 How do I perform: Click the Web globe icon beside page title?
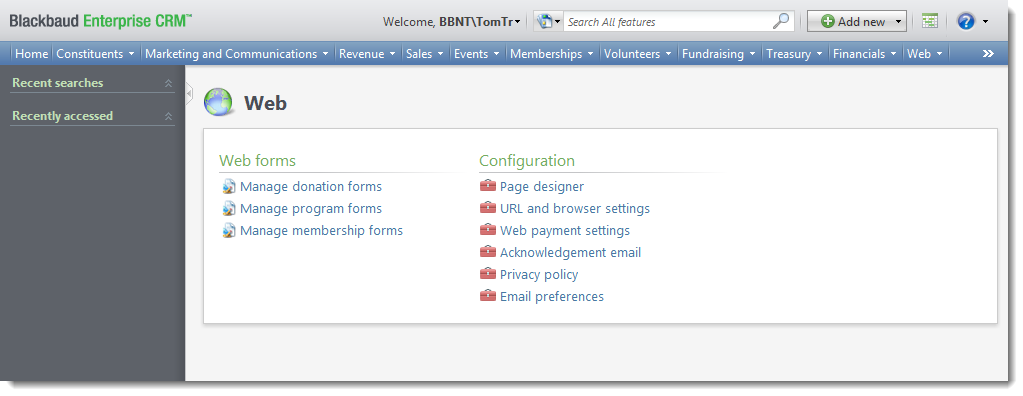[x=218, y=102]
